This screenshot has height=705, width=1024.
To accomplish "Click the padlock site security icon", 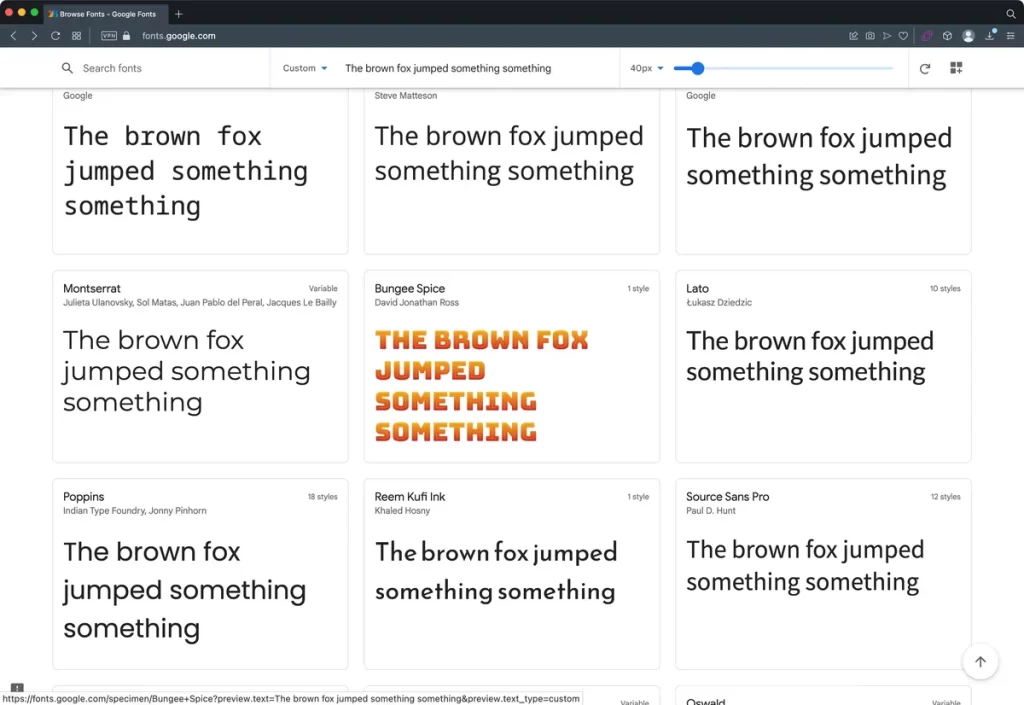I will click(x=127, y=36).
